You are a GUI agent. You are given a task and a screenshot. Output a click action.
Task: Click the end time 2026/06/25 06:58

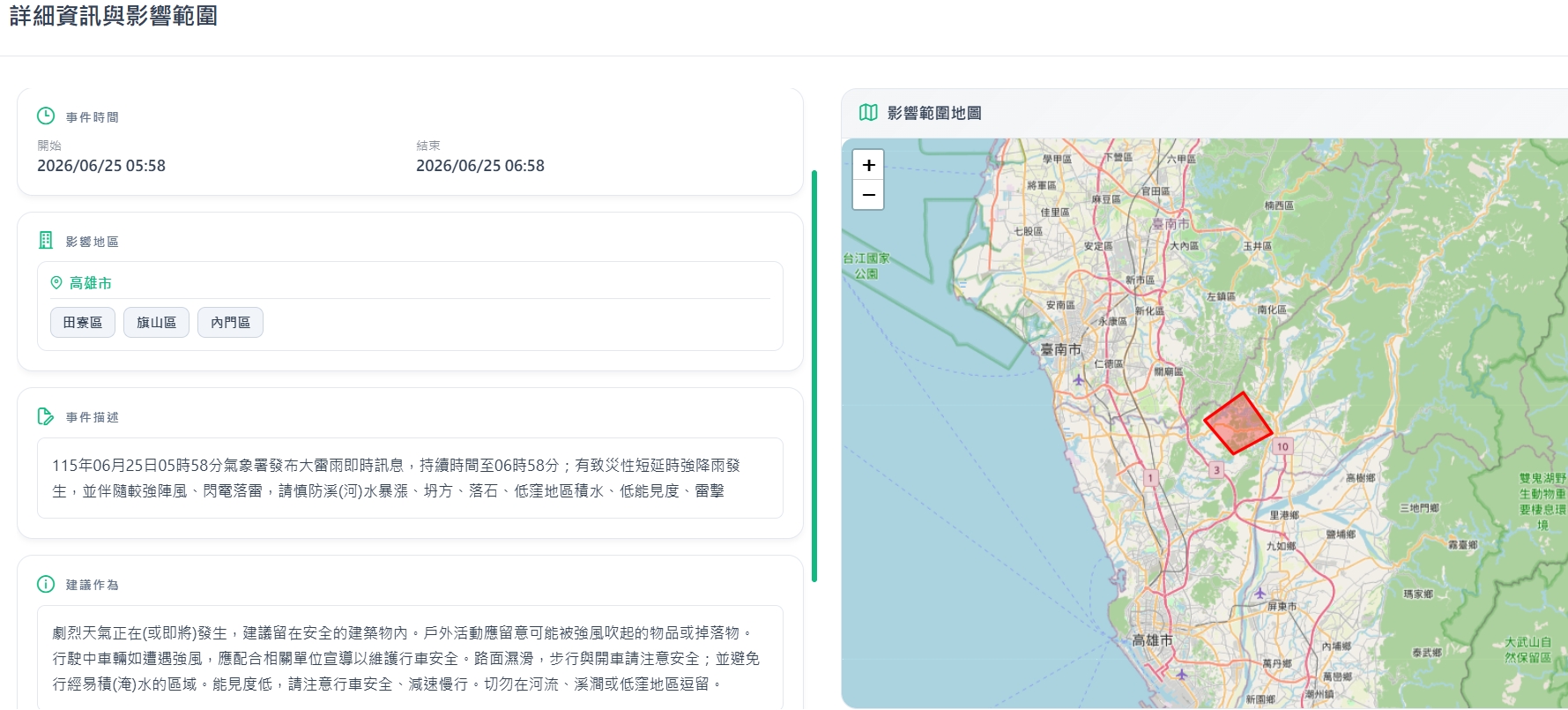coord(480,166)
